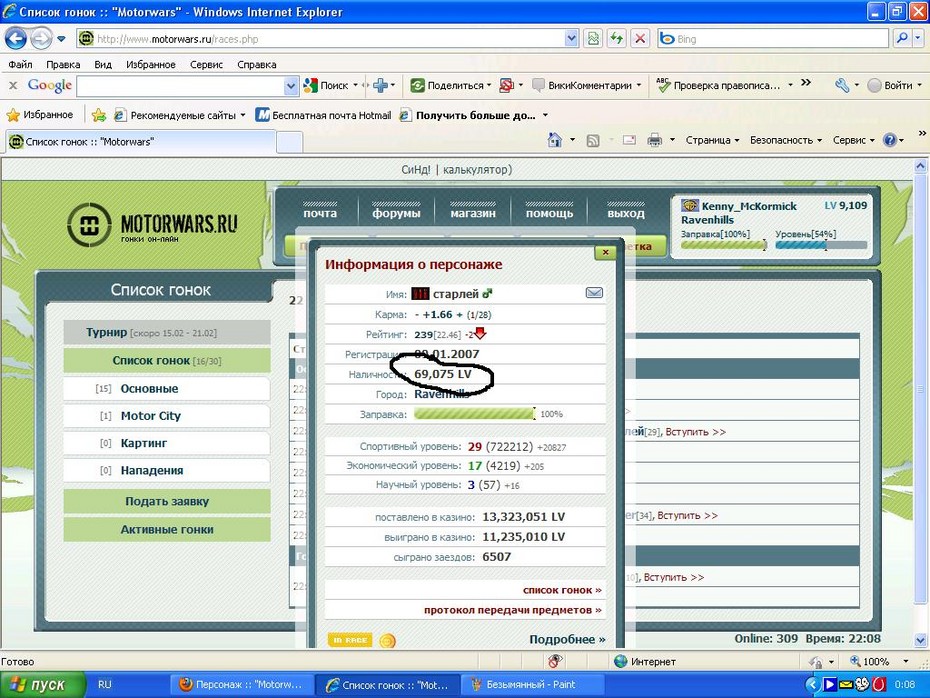Click the Bing search magnifier icon
This screenshot has height=698, width=930.
coord(902,39)
